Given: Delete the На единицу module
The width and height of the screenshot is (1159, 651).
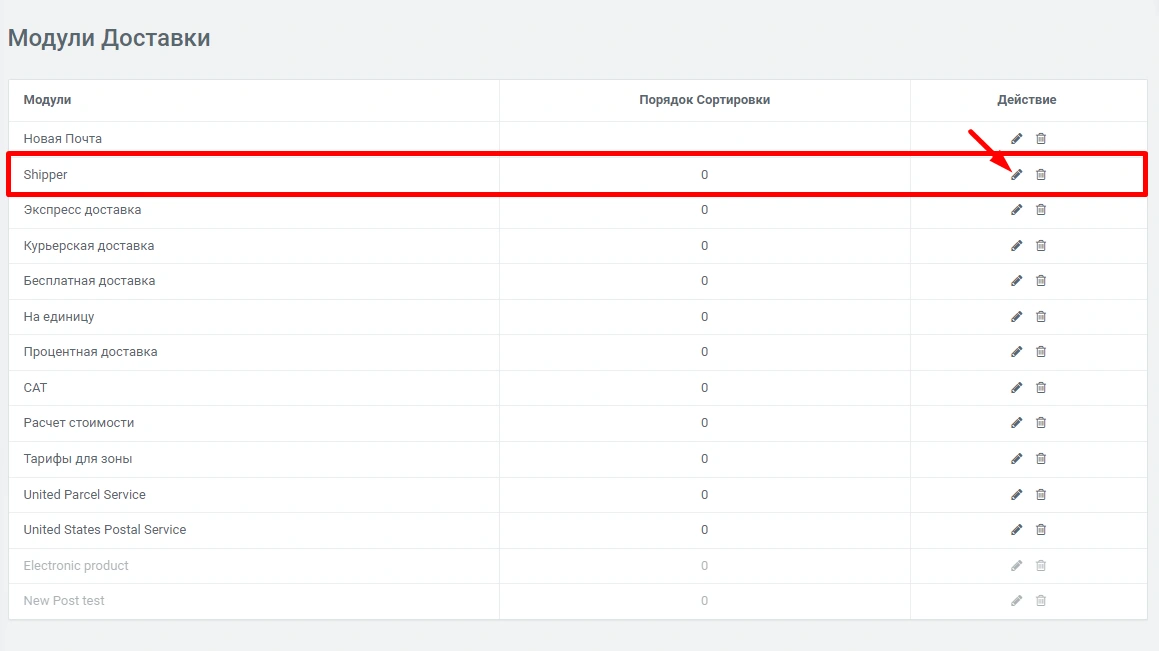Looking at the screenshot, I should pos(1040,316).
